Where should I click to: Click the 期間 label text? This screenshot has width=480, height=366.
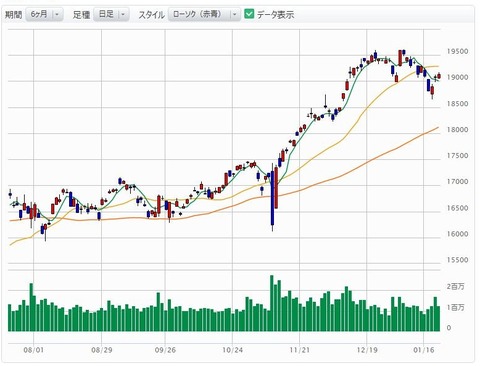14,15
